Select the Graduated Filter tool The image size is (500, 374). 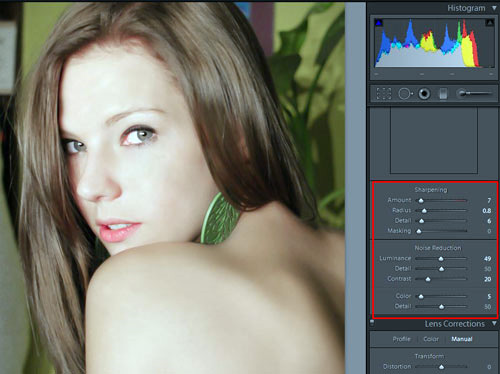(443, 94)
